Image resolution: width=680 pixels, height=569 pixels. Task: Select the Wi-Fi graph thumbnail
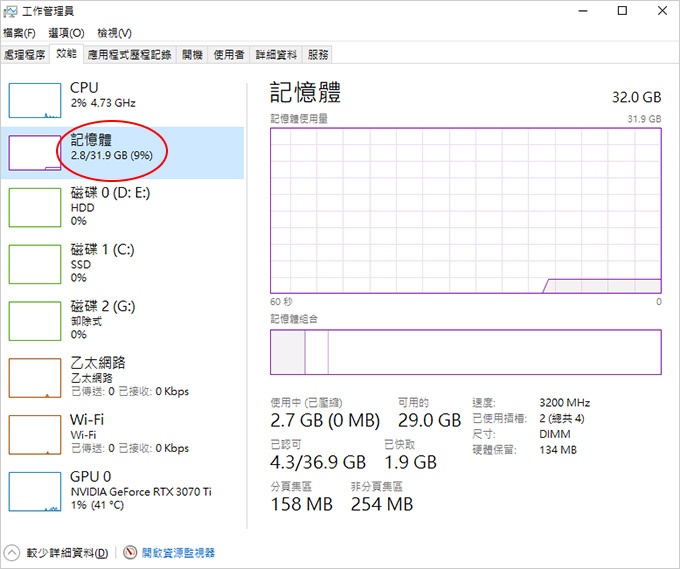35,435
